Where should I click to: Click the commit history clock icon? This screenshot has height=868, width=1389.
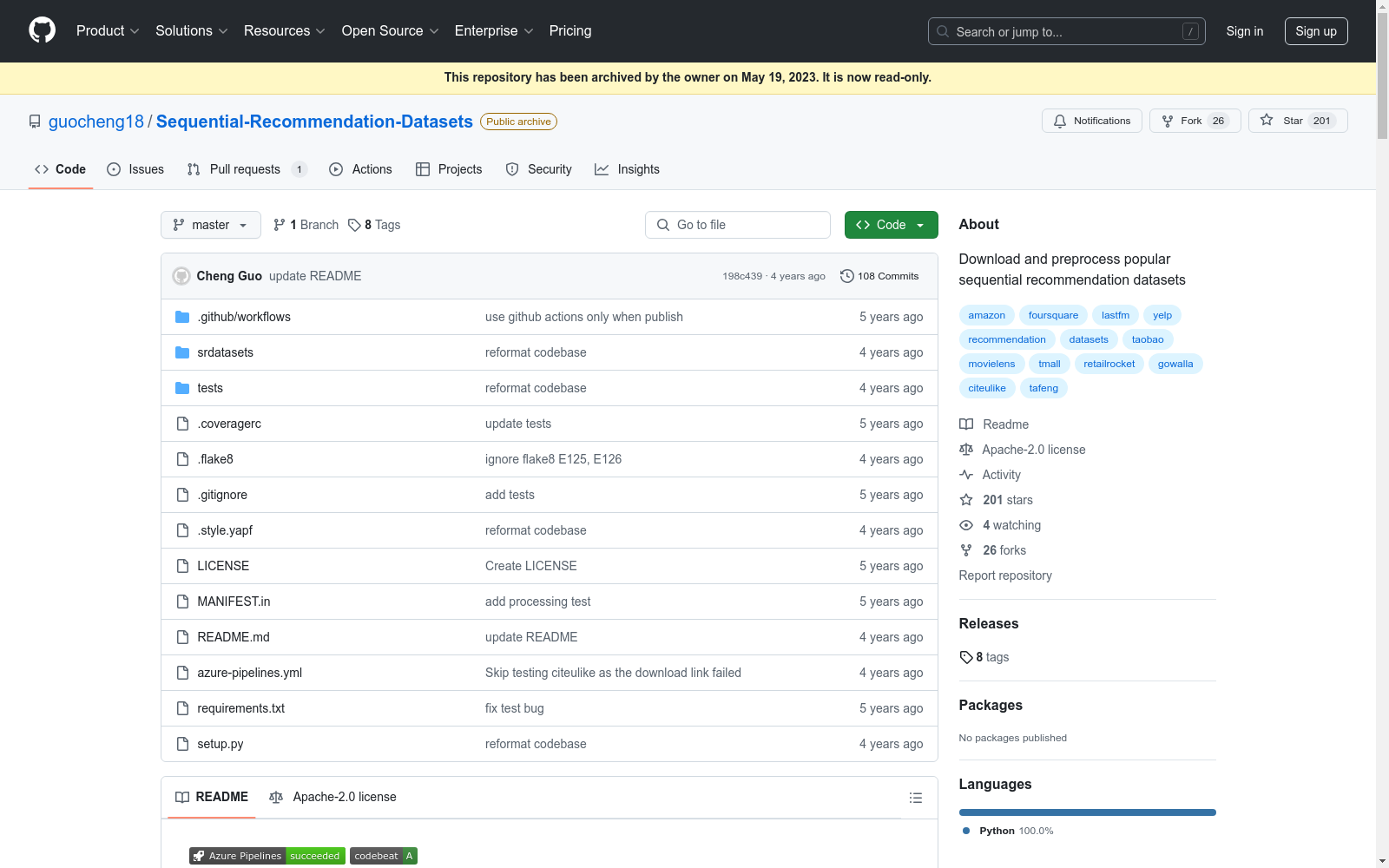(x=847, y=276)
